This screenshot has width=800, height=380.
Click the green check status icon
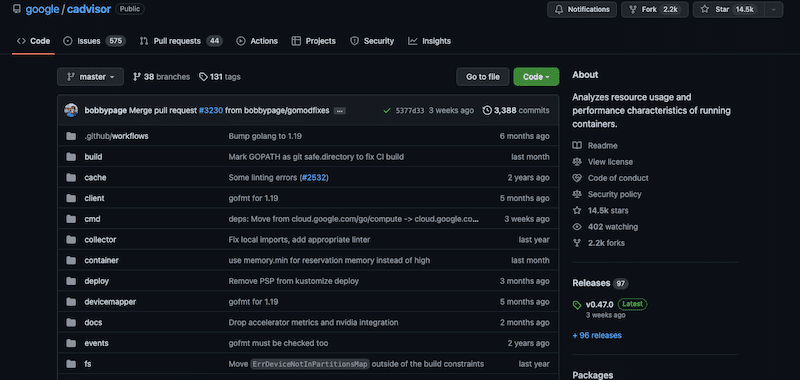point(387,110)
